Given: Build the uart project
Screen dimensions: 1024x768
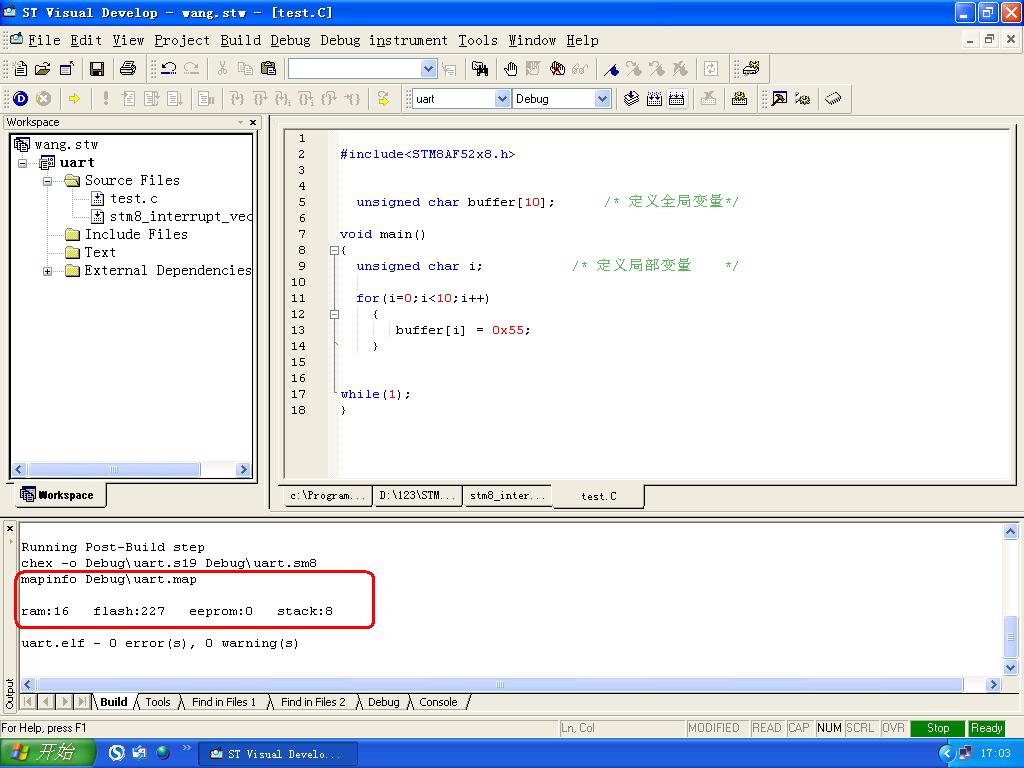Looking at the screenshot, I should (x=654, y=99).
